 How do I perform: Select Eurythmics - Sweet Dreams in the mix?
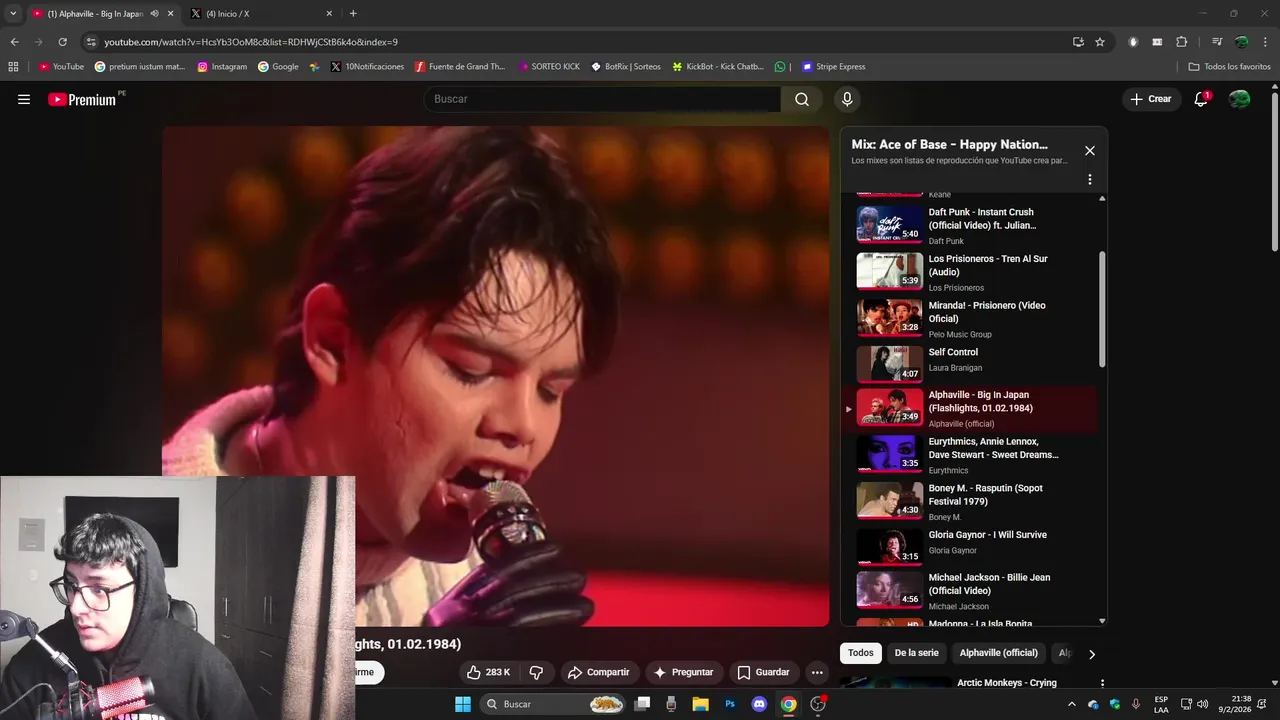click(969, 455)
